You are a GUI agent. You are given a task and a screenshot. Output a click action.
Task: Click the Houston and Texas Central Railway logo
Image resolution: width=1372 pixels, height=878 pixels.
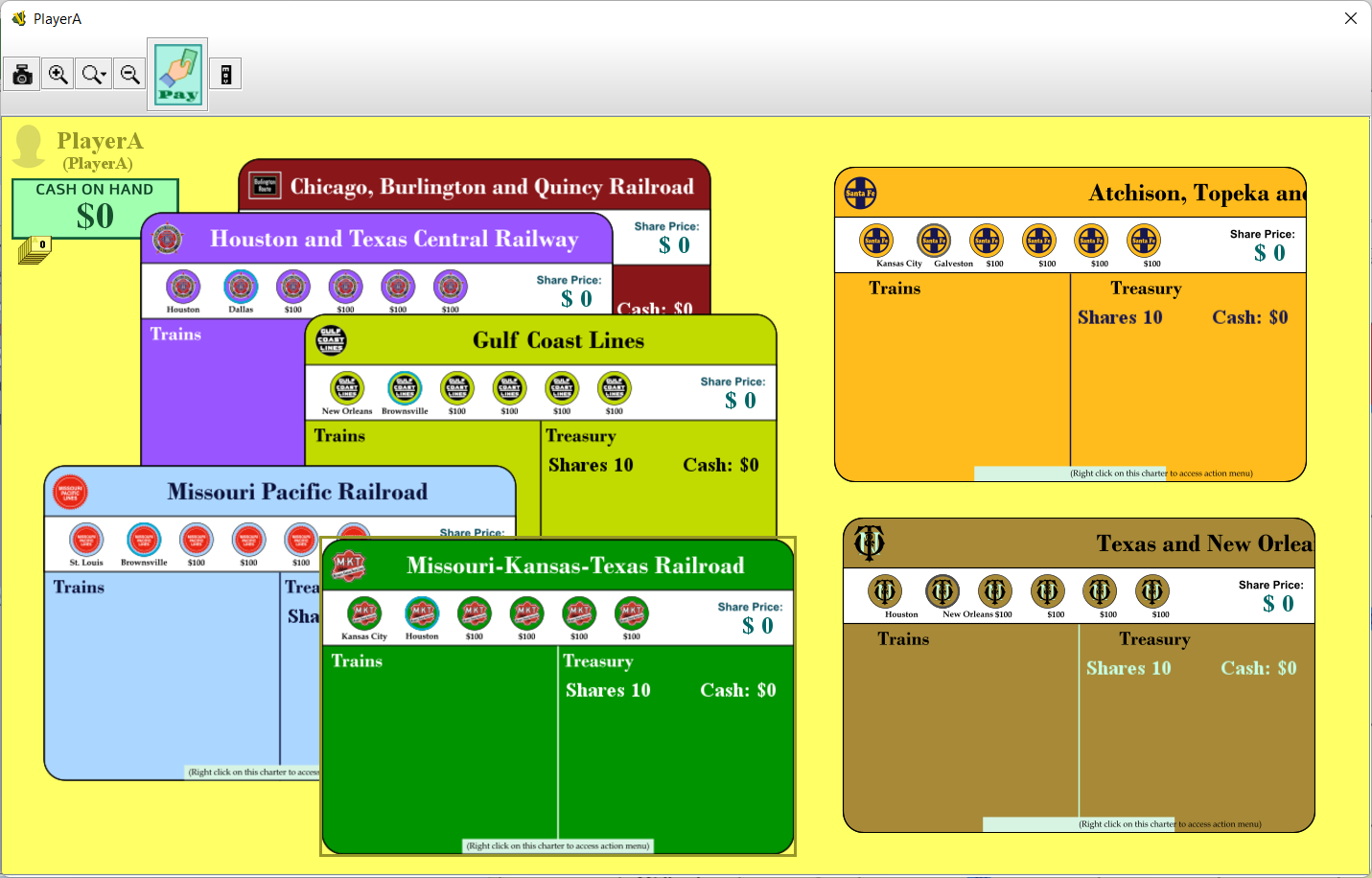pos(168,239)
